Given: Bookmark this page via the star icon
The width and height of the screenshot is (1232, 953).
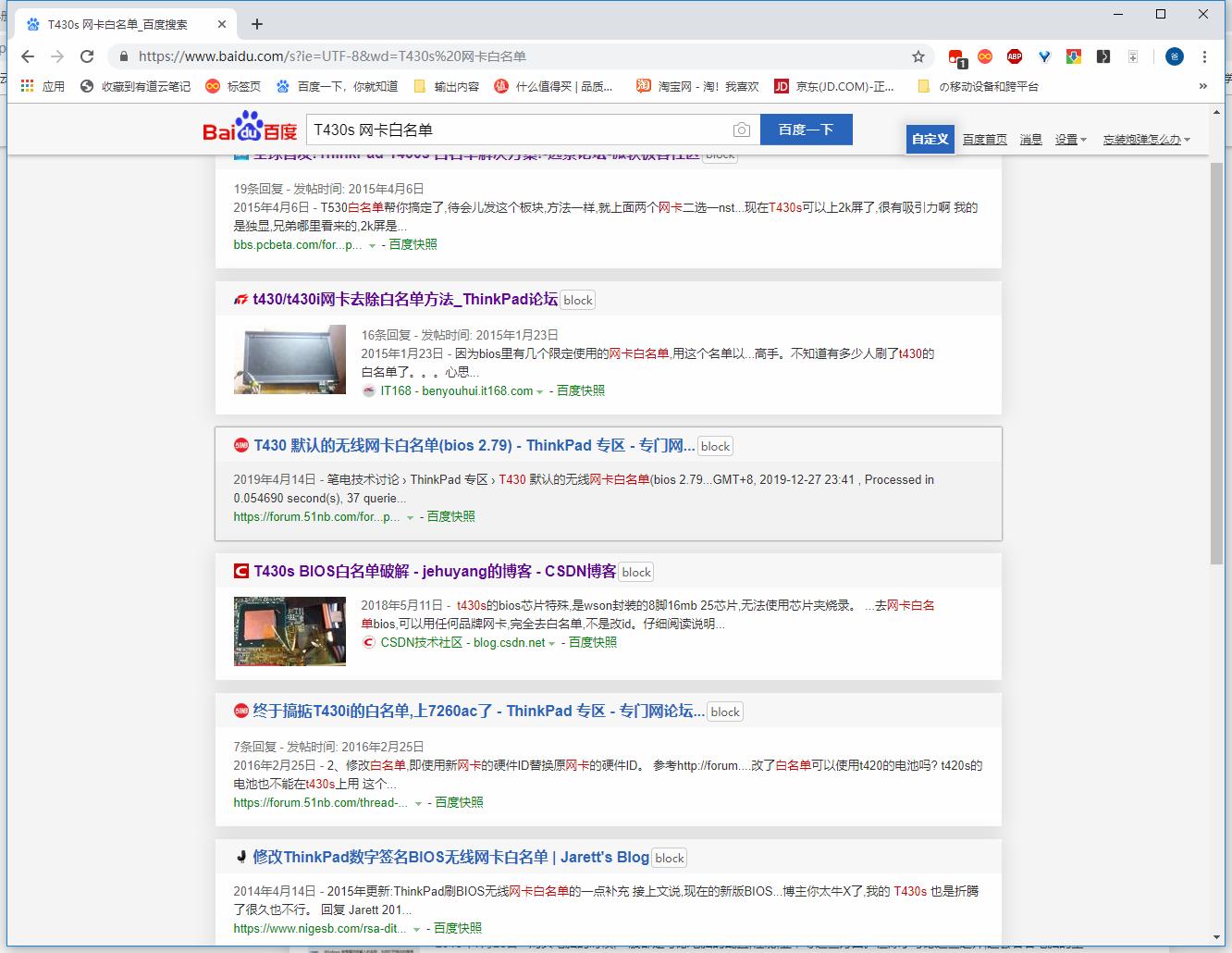Looking at the screenshot, I should [x=919, y=56].
